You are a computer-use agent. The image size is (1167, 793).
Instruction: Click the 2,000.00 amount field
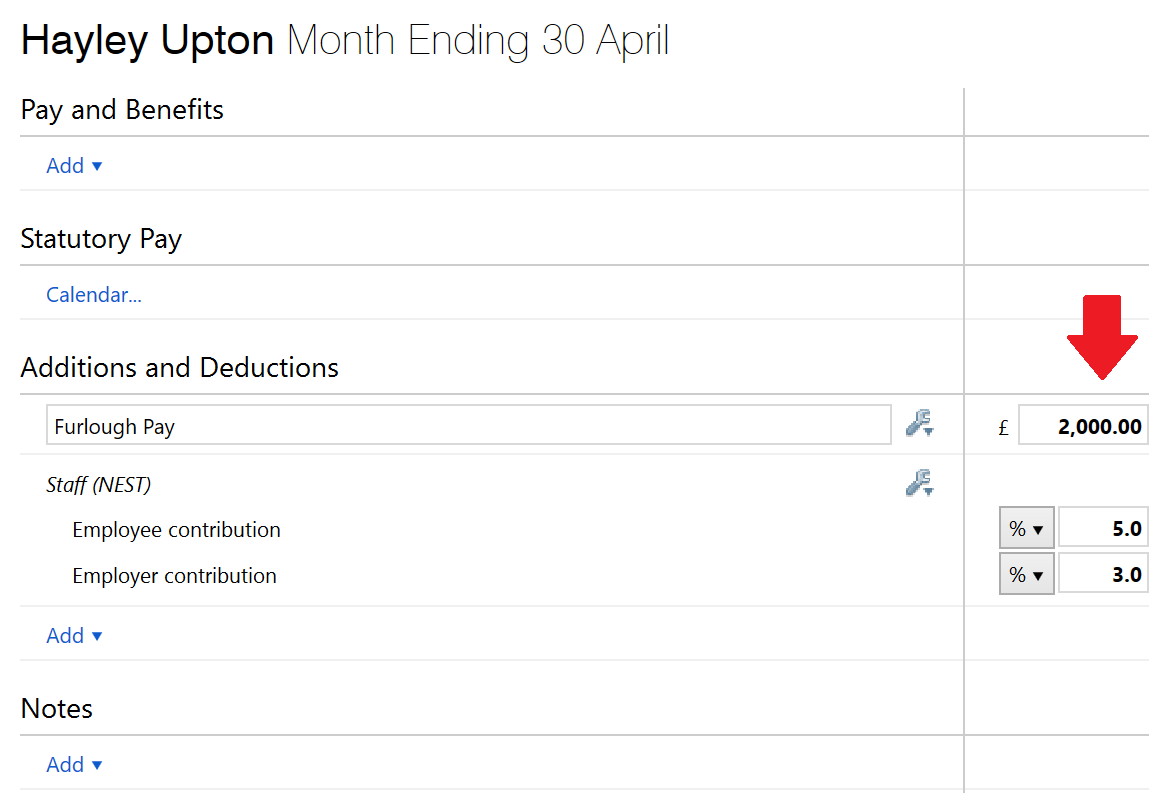coord(1083,425)
